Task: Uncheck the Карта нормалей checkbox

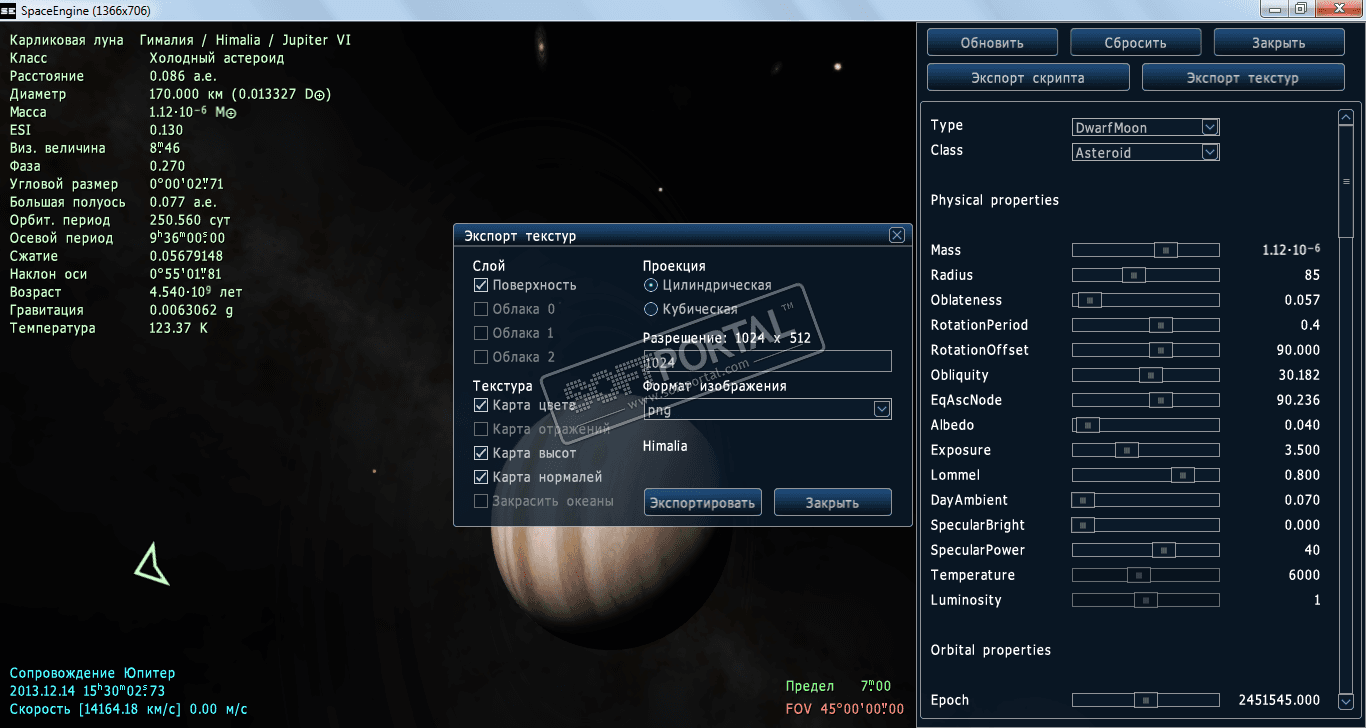Action: [x=481, y=477]
